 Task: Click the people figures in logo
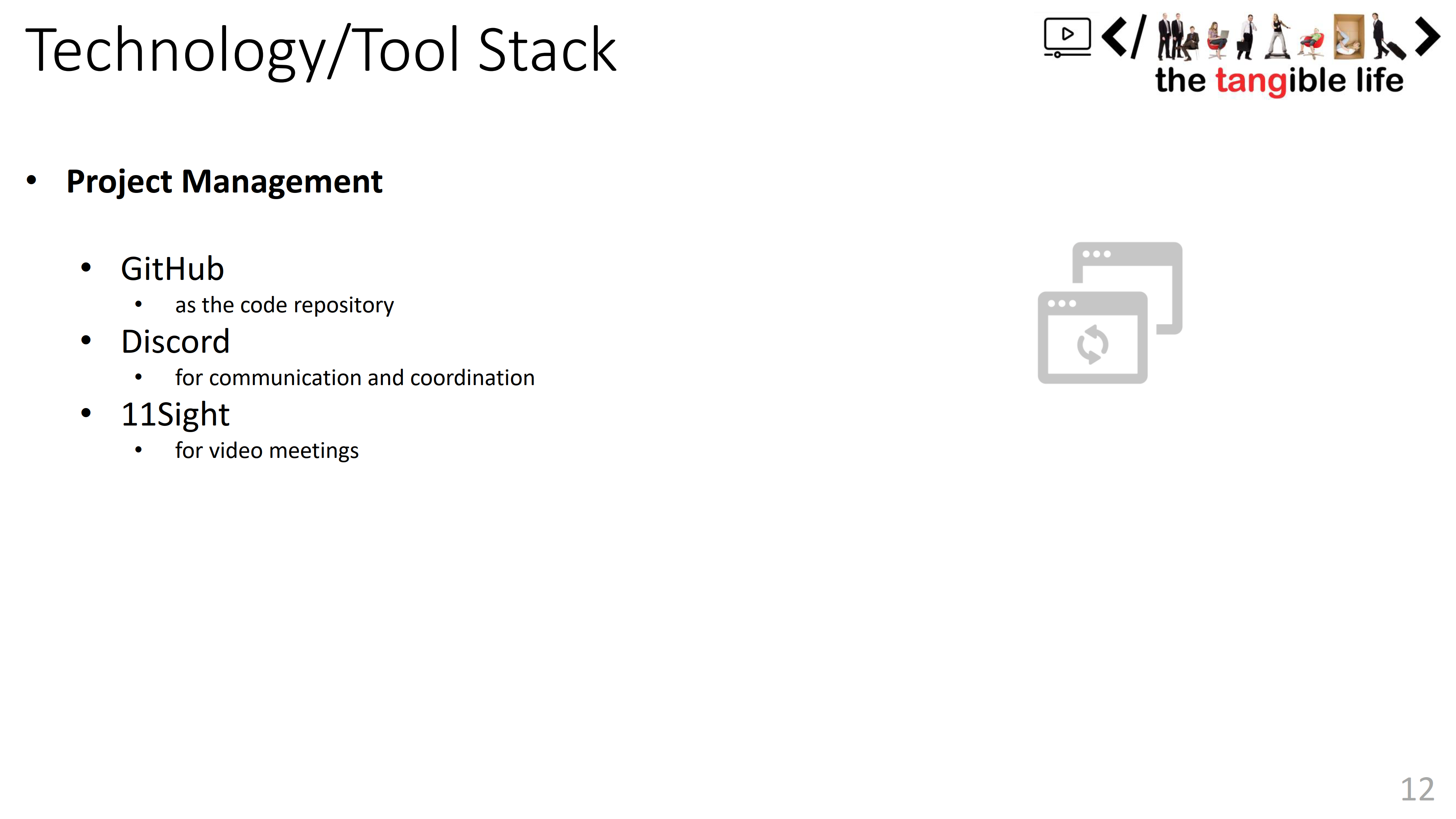click(1282, 37)
